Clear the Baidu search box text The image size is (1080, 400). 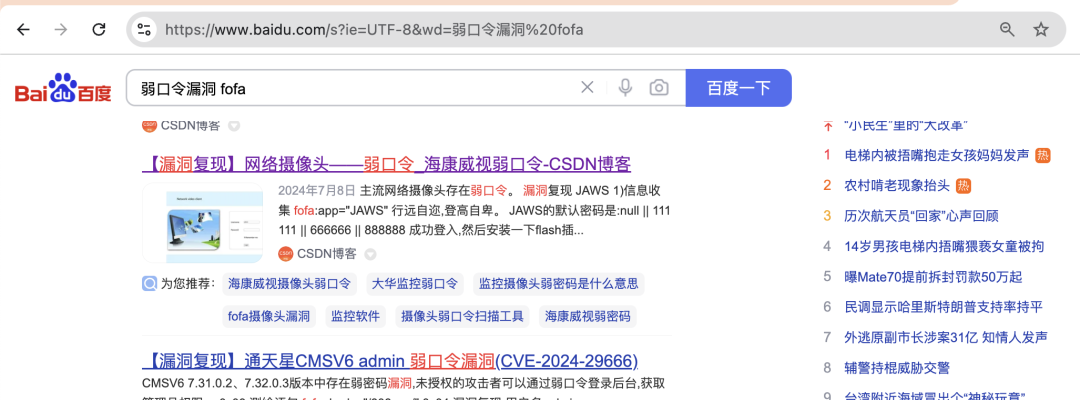[x=587, y=87]
